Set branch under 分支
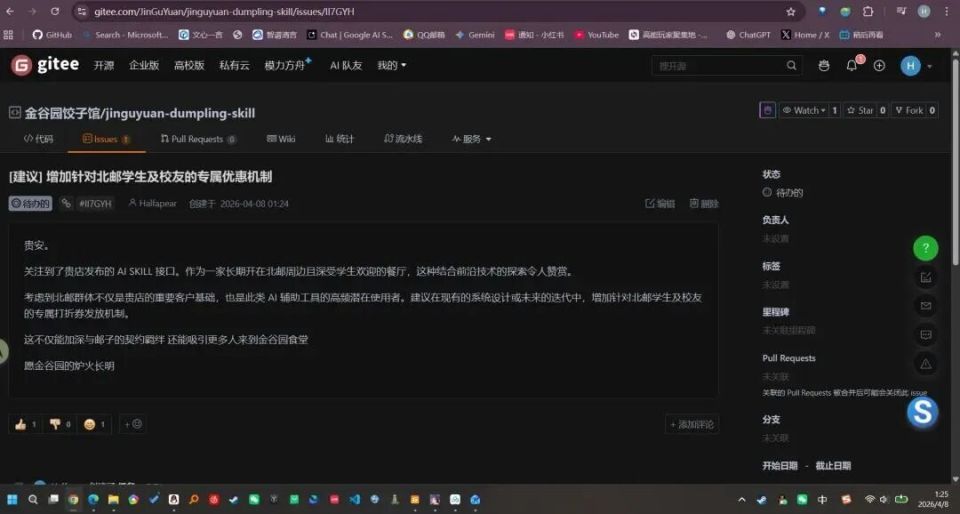Image resolution: width=960 pixels, height=514 pixels. [x=775, y=438]
